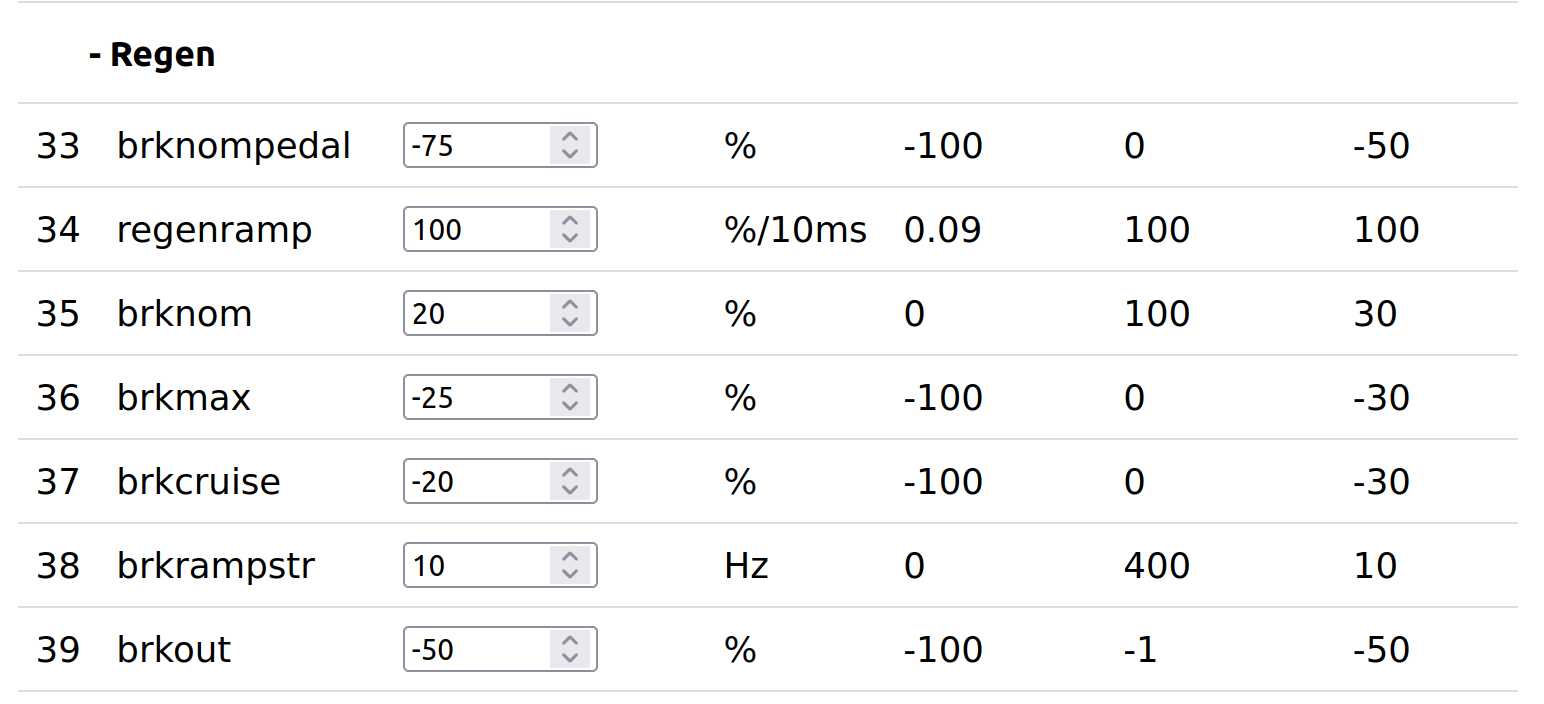Decrease brkrampstr value with down stepper arrow

coord(570,574)
